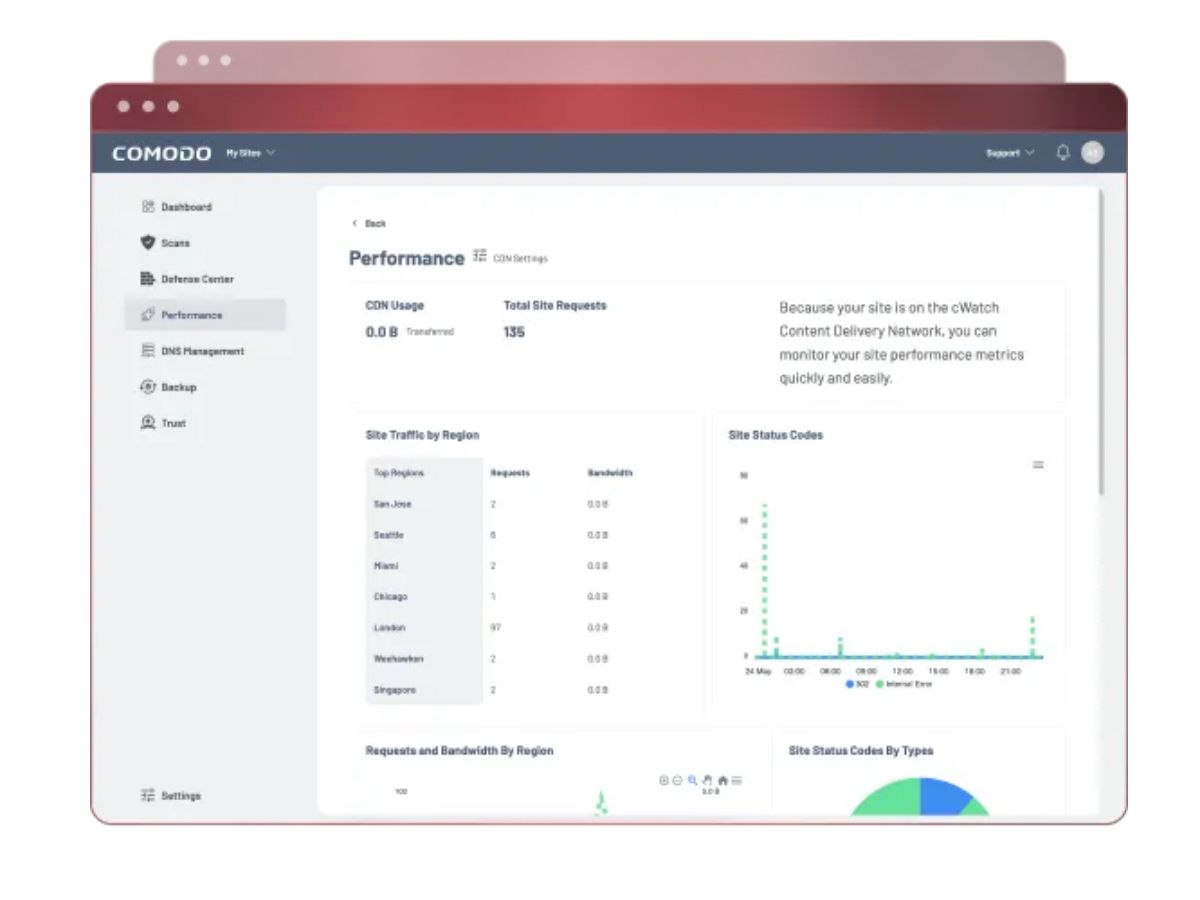Image resolution: width=1200 pixels, height=900 pixels.
Task: Click the Scans shield icon
Action: click(x=148, y=243)
